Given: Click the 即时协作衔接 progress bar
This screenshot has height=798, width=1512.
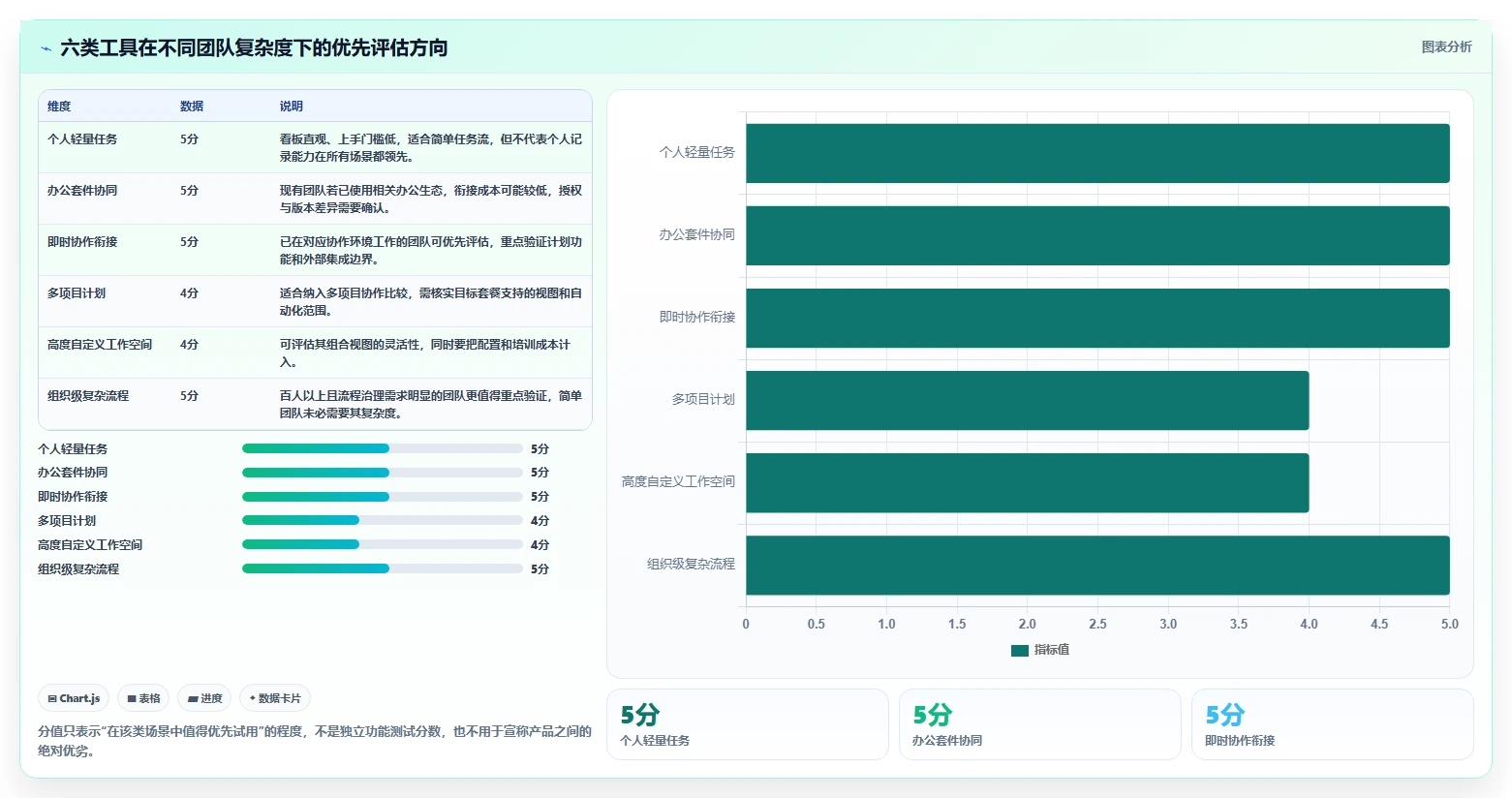Looking at the screenshot, I should [x=383, y=497].
